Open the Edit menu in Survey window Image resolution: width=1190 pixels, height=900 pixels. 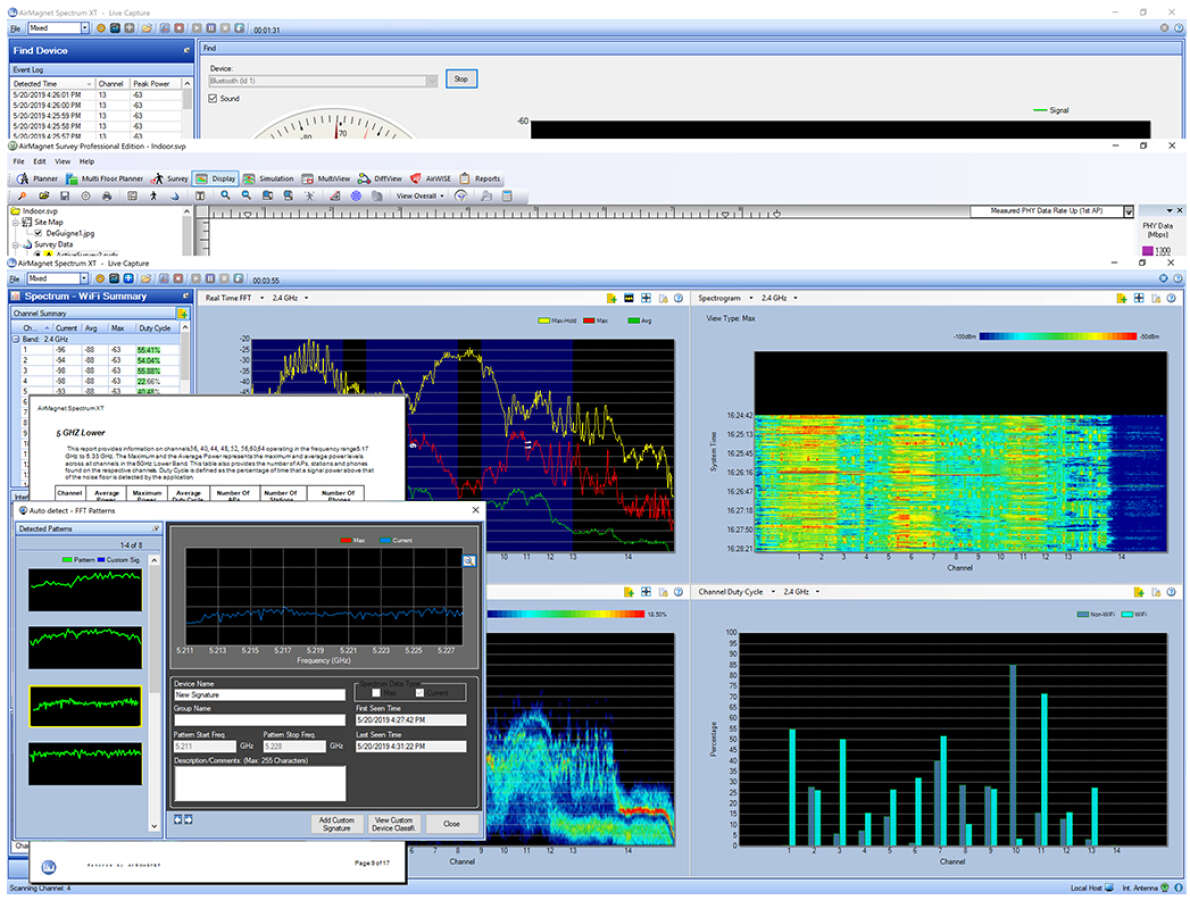pyautogui.click(x=39, y=162)
